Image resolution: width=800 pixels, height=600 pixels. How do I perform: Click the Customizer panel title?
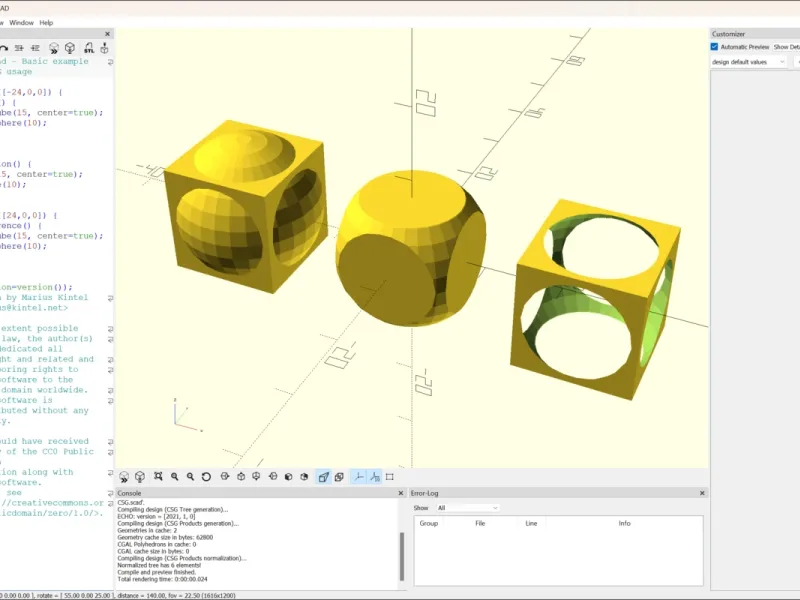point(729,34)
